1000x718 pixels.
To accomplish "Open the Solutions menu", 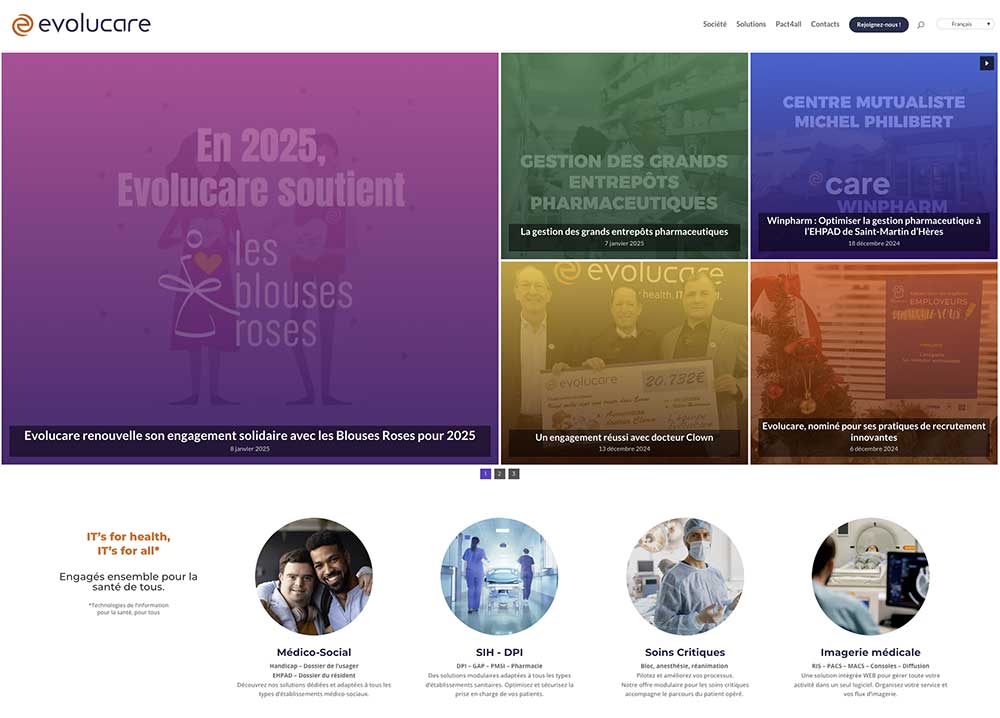I will pyautogui.click(x=751, y=24).
